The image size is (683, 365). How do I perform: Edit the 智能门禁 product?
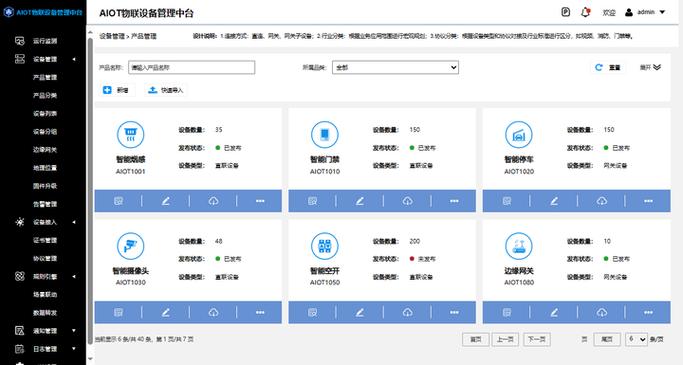coord(360,201)
